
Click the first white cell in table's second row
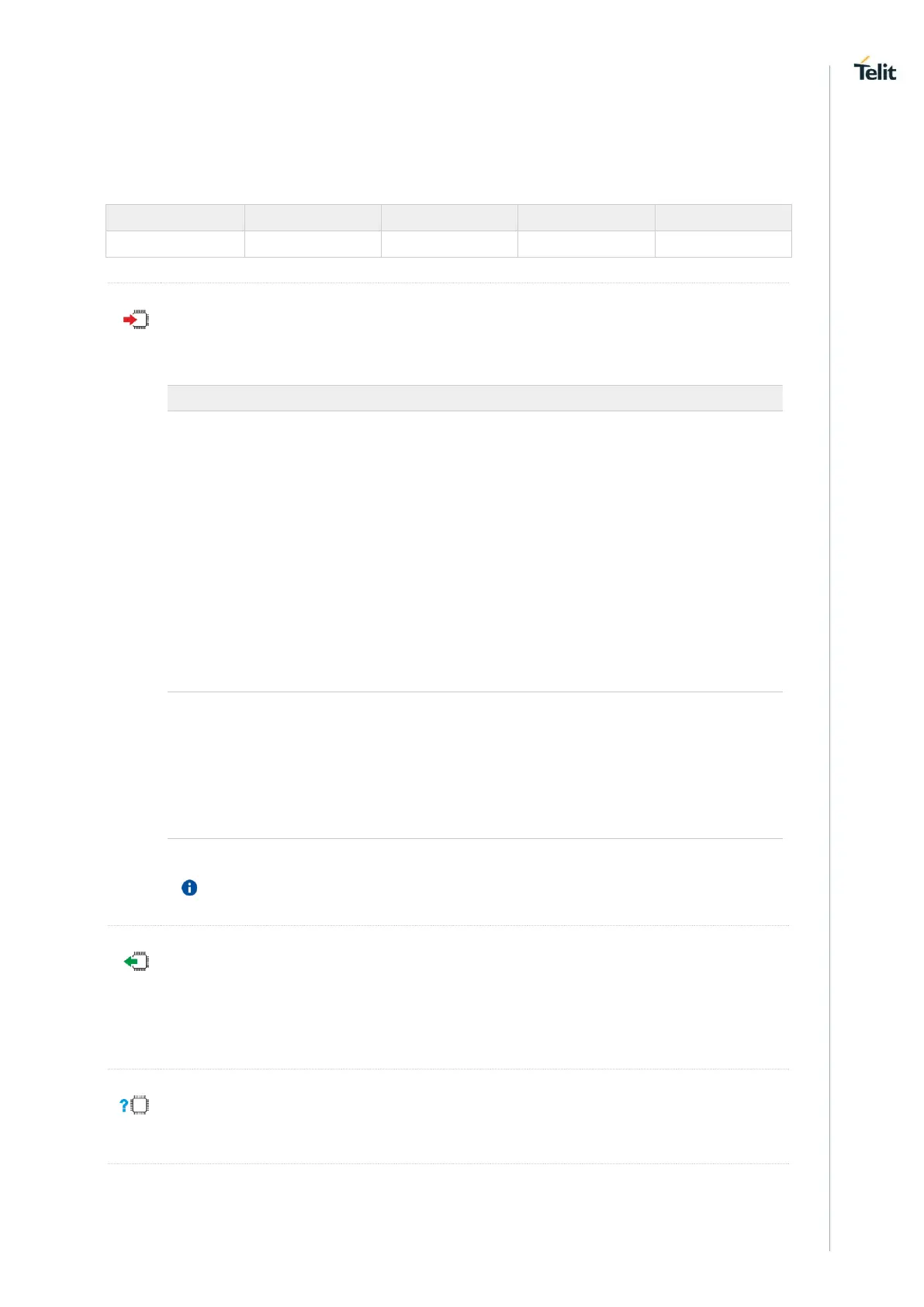click(x=175, y=244)
